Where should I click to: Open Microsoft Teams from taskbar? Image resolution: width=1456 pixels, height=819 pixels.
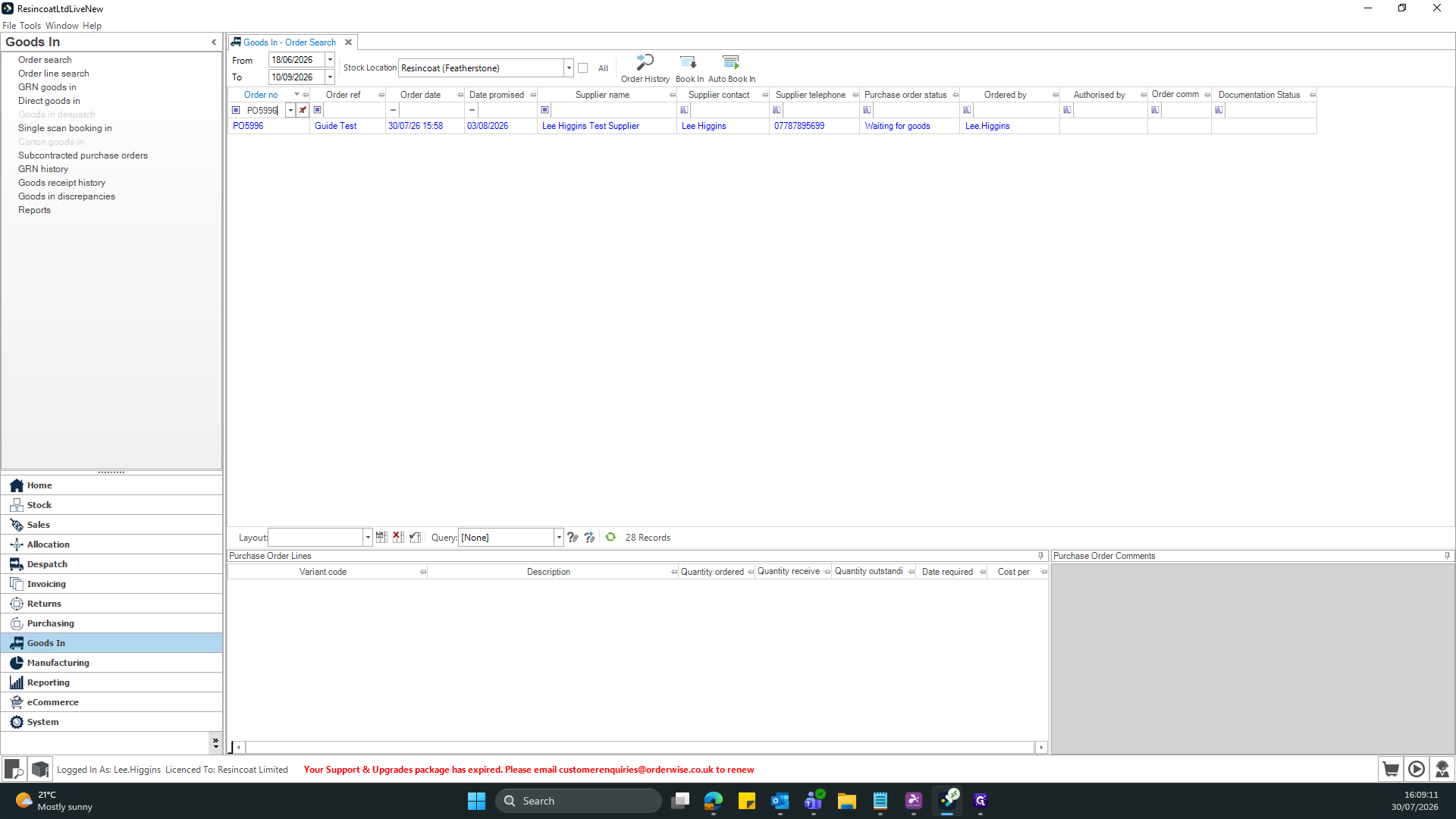pyautogui.click(x=814, y=801)
